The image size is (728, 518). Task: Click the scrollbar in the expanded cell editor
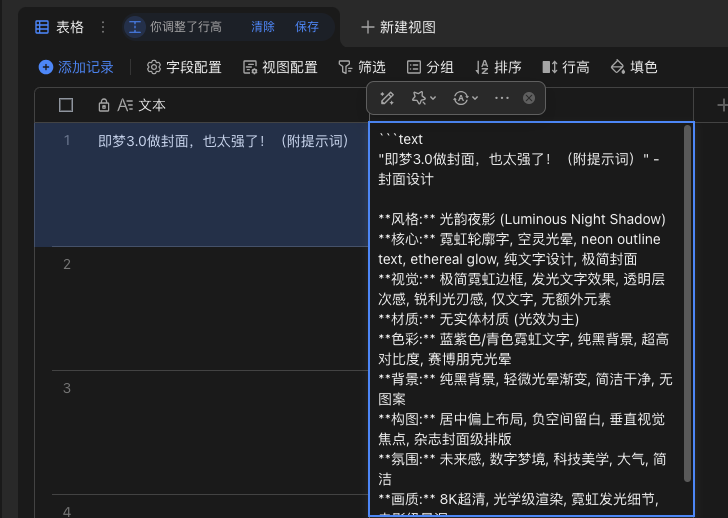pyautogui.click(x=687, y=304)
